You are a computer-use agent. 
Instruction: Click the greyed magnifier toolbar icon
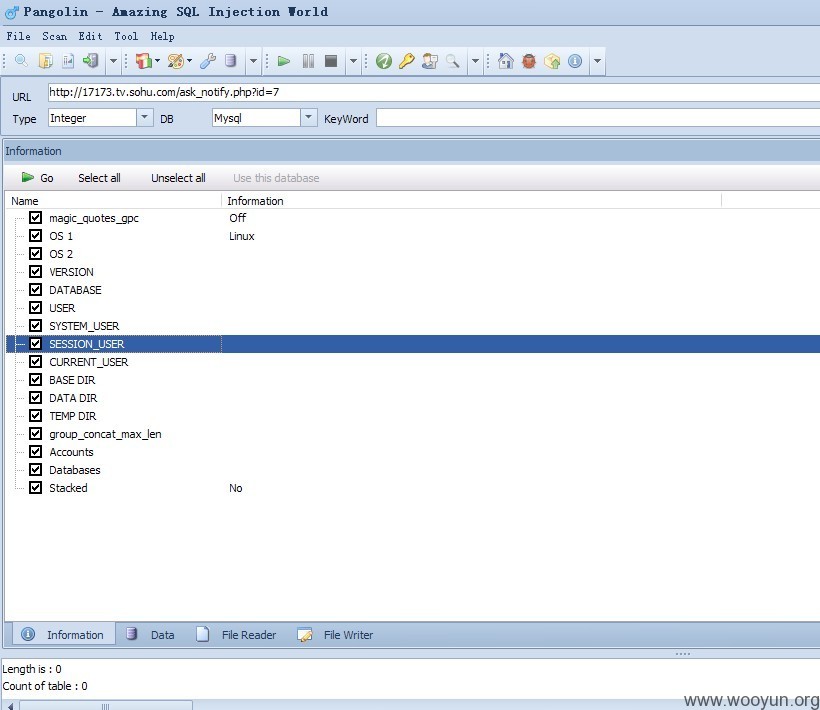coord(452,61)
